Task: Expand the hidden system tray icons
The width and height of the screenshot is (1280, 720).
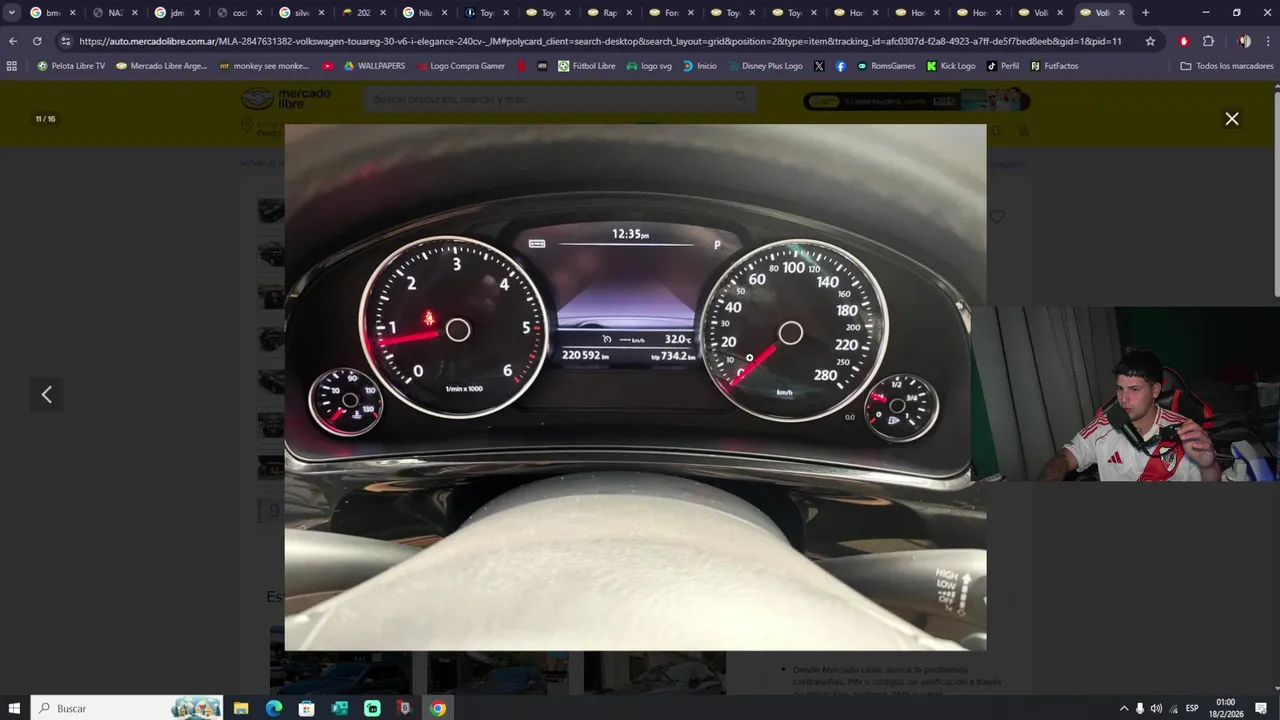Action: [1124, 708]
